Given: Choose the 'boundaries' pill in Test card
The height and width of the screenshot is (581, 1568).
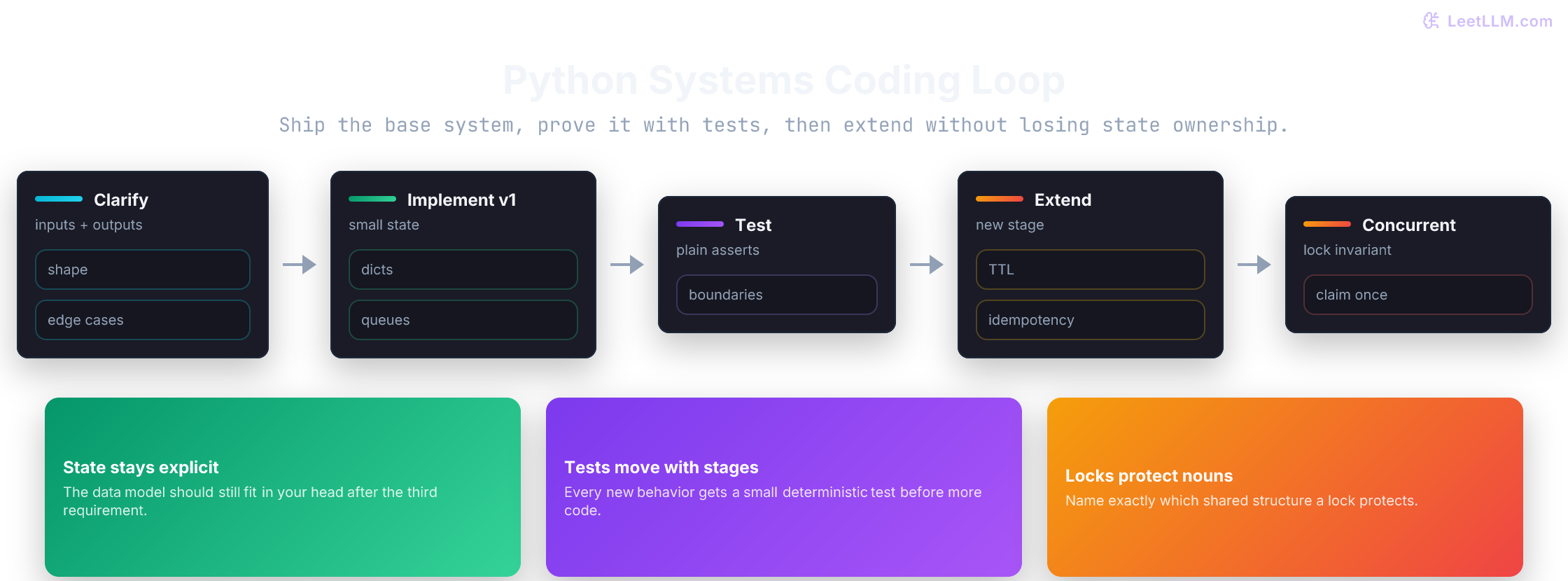Looking at the screenshot, I should coord(777,295).
